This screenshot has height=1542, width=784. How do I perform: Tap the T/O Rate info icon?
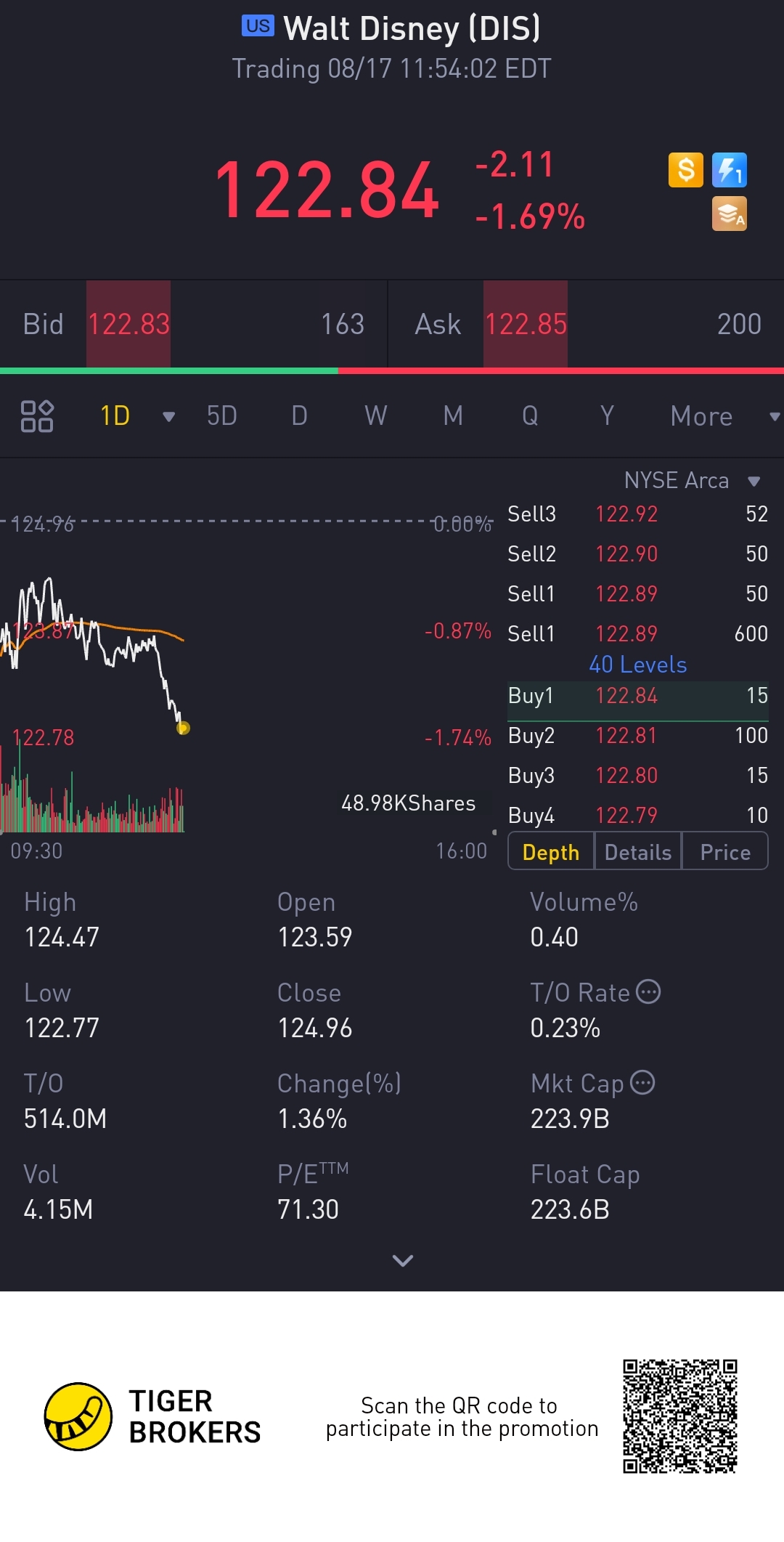tap(648, 991)
